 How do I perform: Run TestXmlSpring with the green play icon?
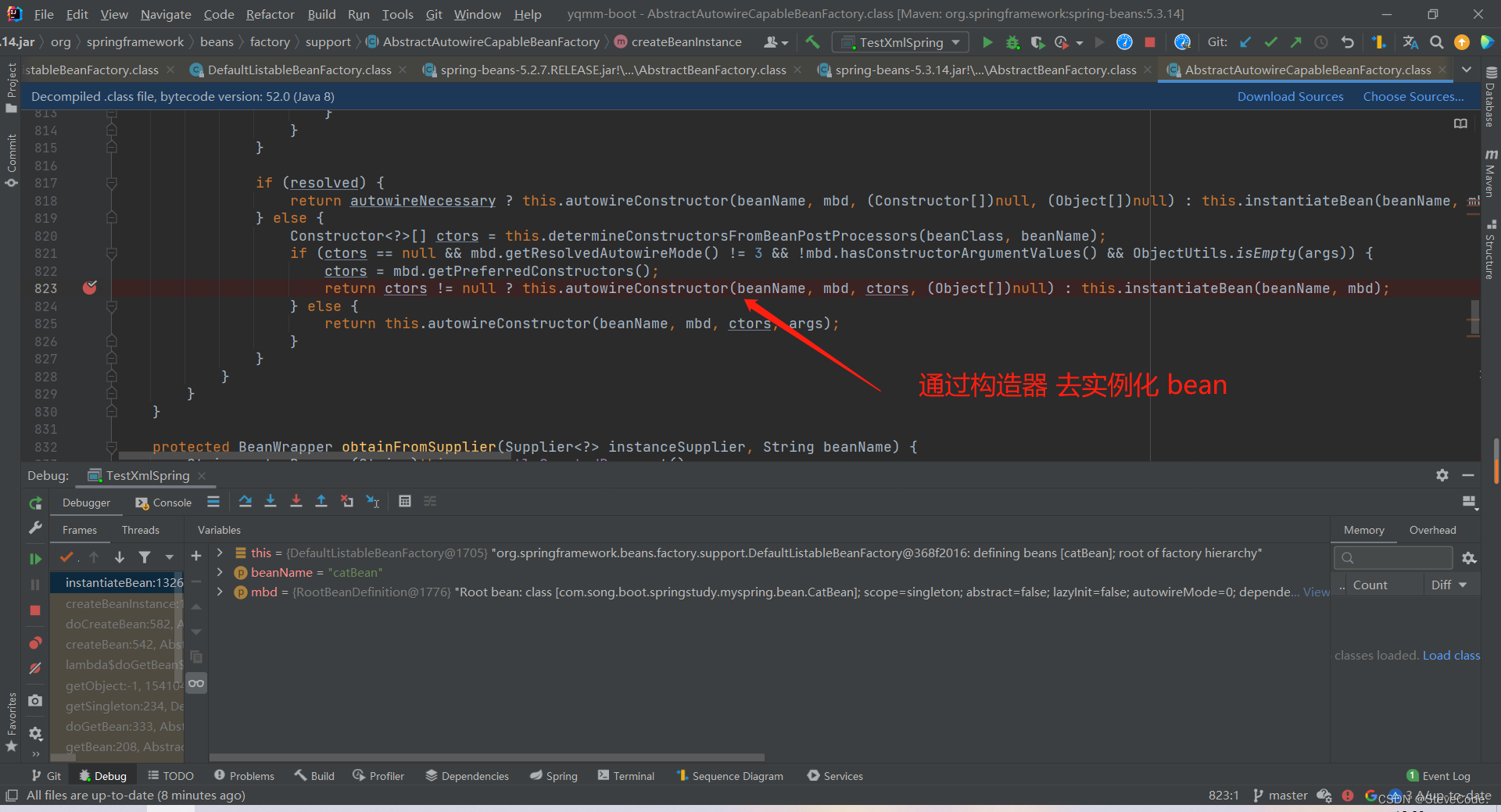coord(987,42)
